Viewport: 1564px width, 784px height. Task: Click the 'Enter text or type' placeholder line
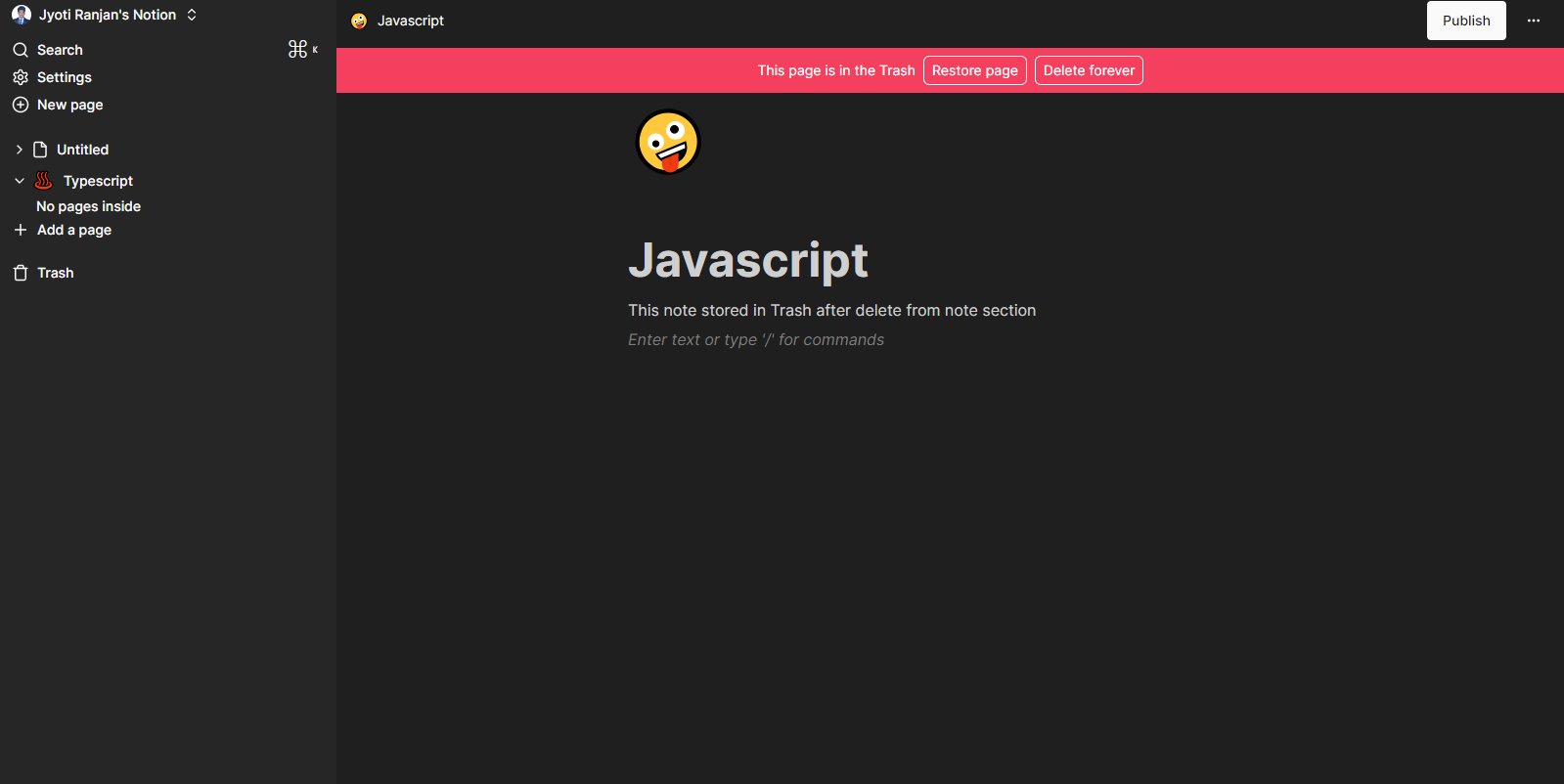click(755, 340)
